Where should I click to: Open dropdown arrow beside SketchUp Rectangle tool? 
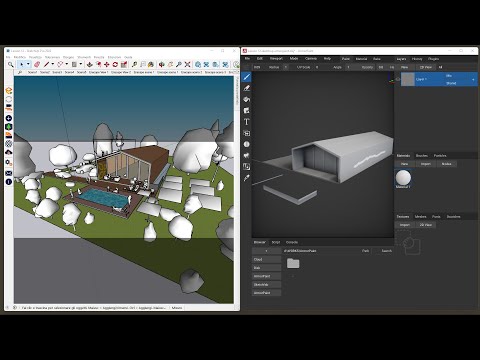(x=81, y=64)
